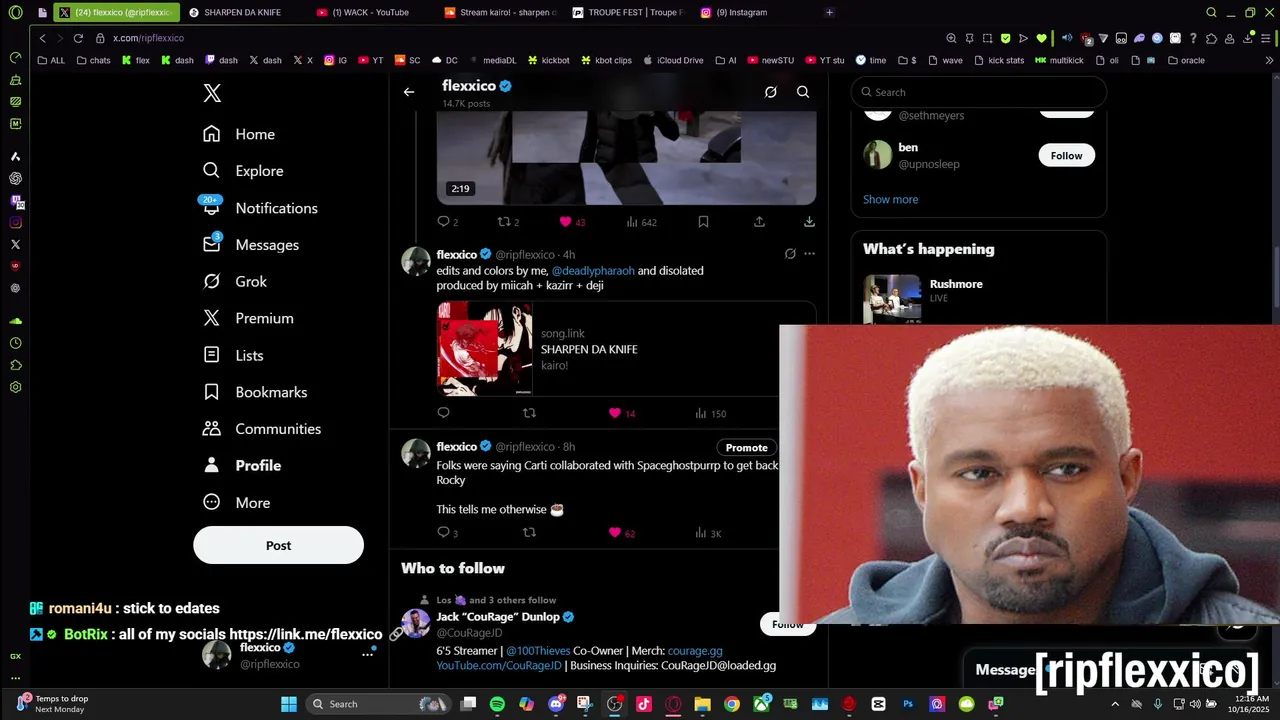This screenshot has height=720, width=1280.
Task: Open the mediaDL bookmark
Action: [493, 60]
